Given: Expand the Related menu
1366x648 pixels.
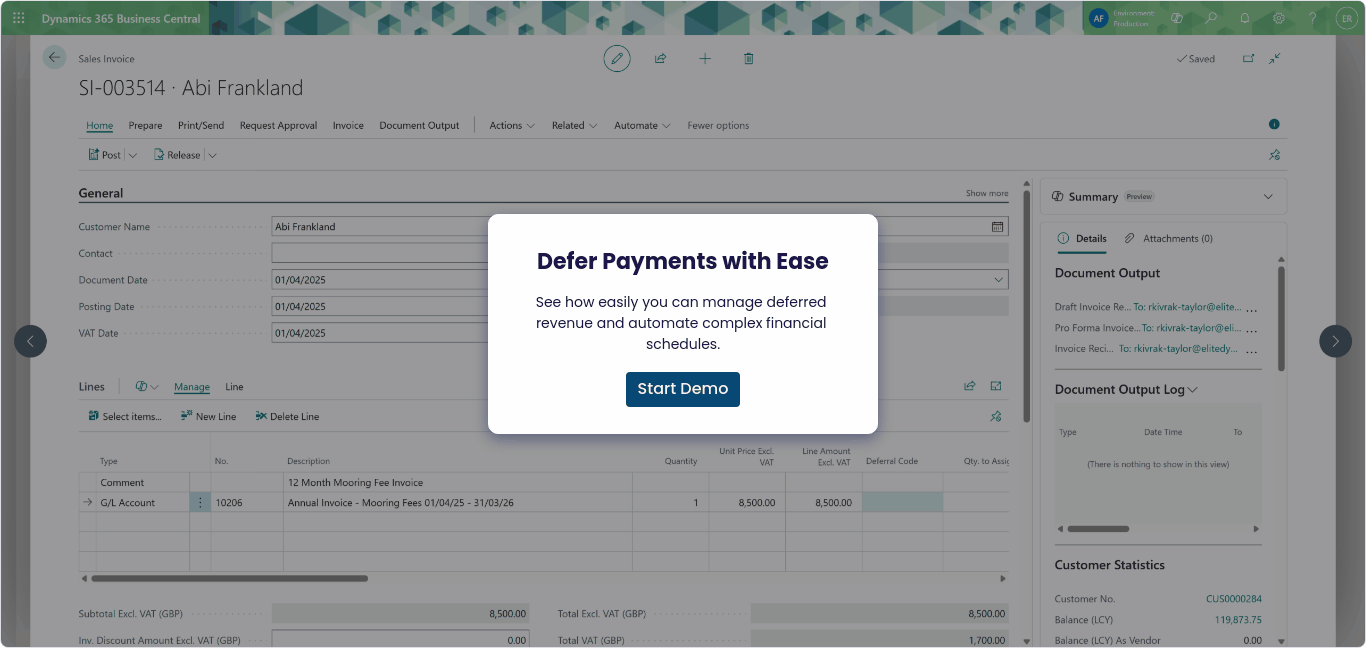Looking at the screenshot, I should pos(574,126).
